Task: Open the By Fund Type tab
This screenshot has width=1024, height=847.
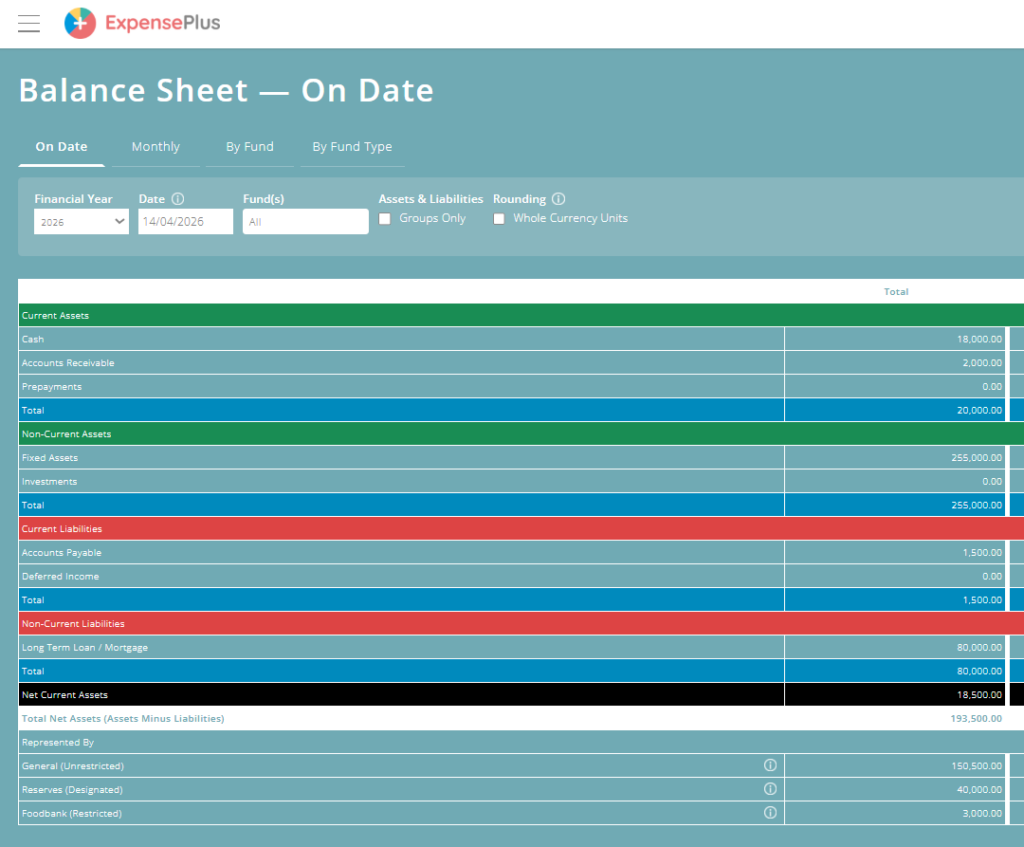Action: 351,147
